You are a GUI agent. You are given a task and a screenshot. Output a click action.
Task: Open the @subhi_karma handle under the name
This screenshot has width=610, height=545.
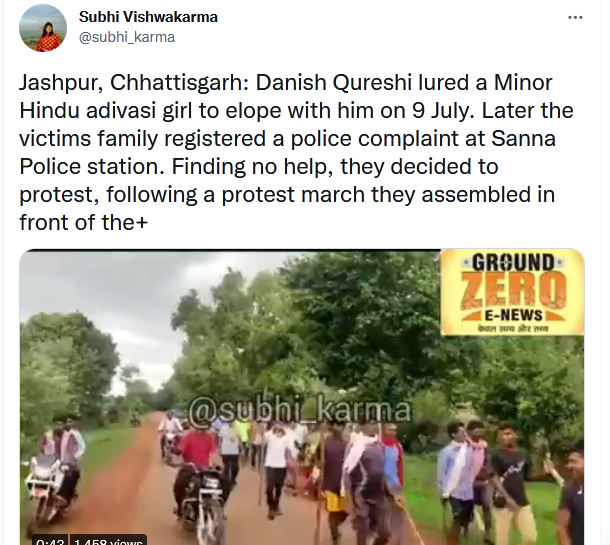click(x=127, y=37)
